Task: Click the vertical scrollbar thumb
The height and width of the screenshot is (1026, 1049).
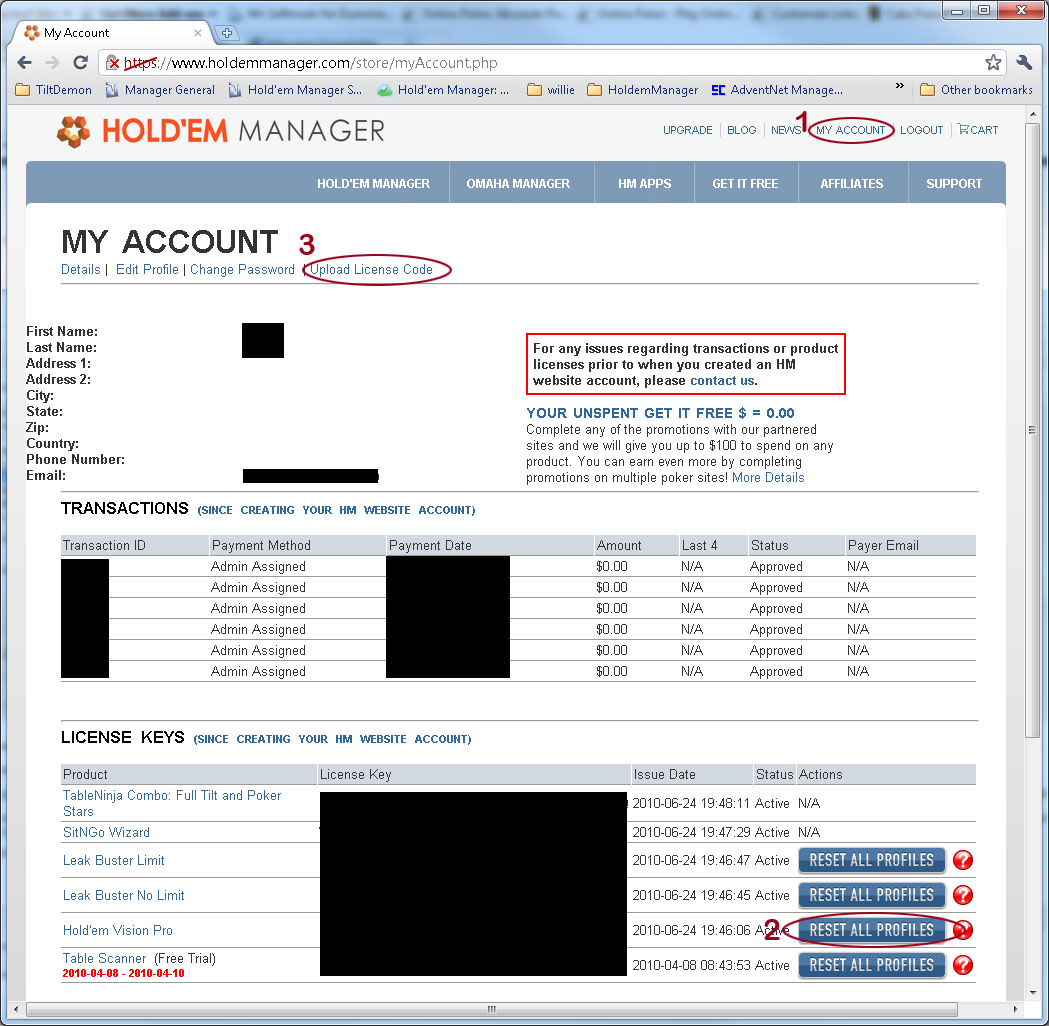Action: click(x=1033, y=429)
